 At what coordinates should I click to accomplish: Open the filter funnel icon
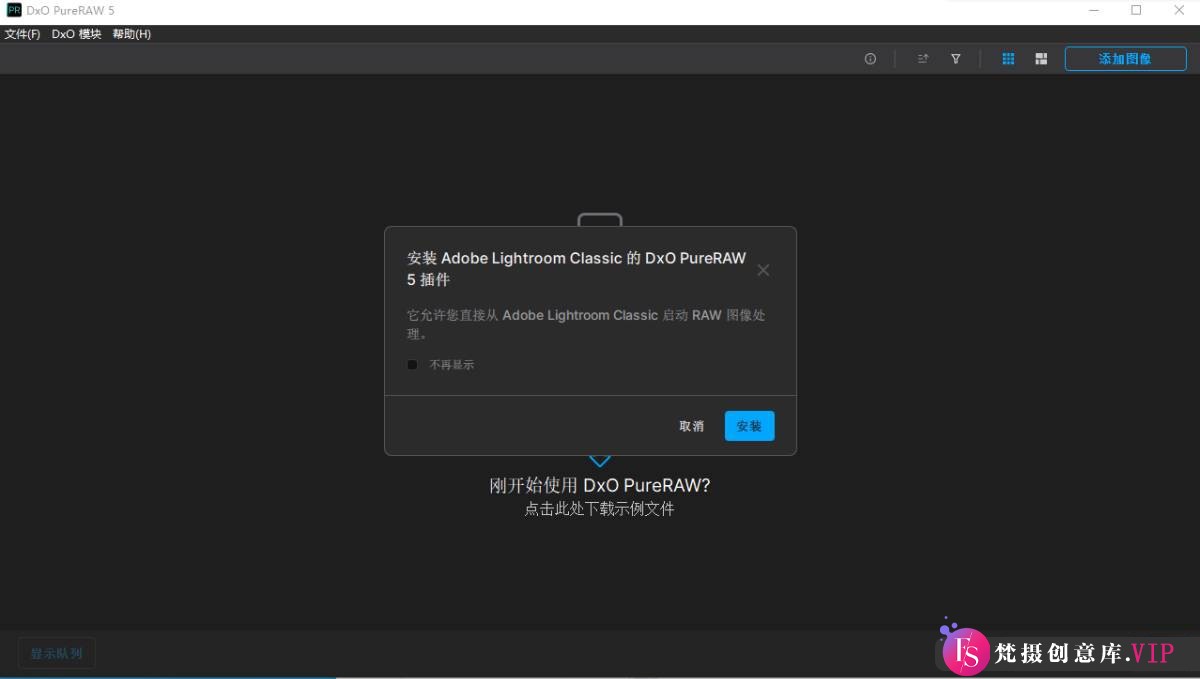pos(955,59)
